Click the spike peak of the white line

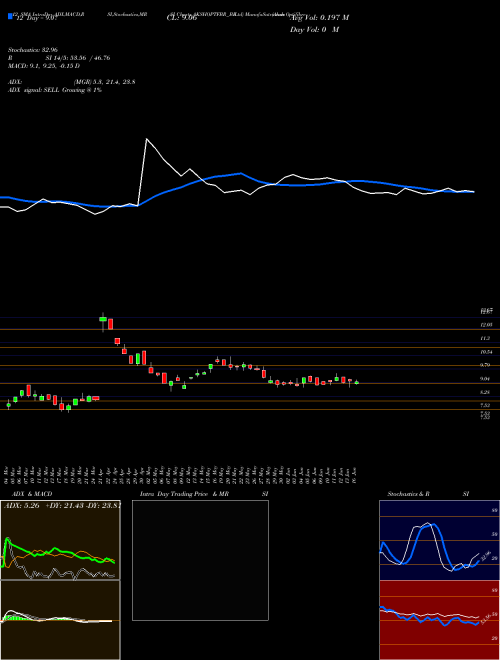tap(146, 139)
